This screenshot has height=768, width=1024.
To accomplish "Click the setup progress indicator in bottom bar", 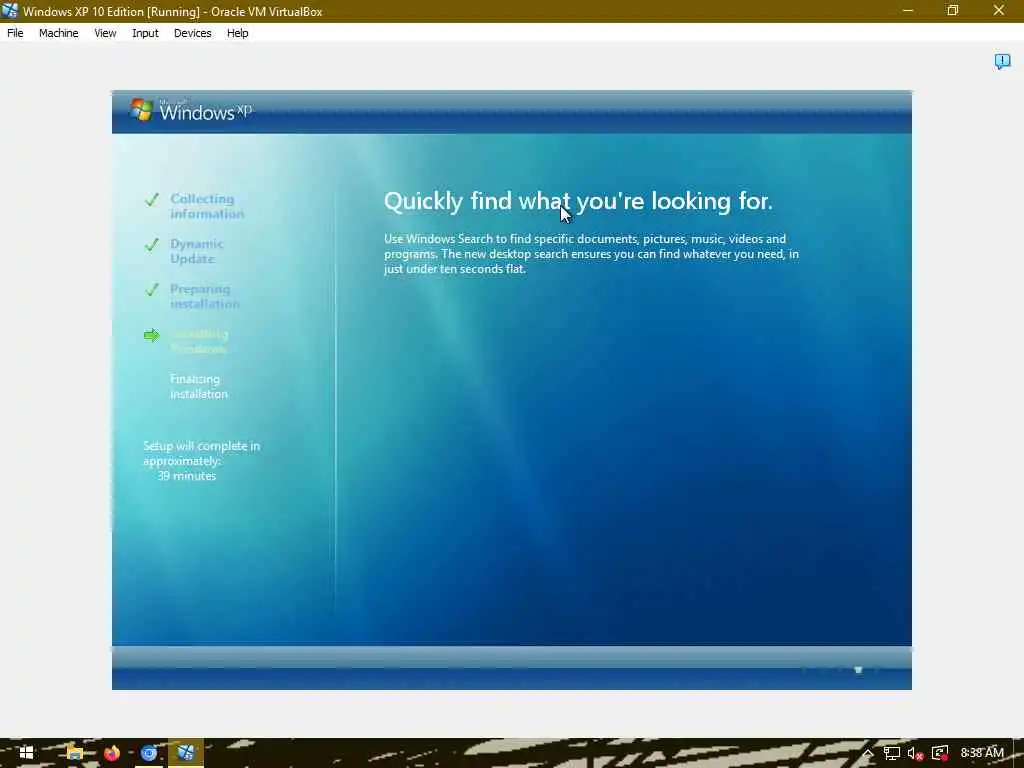I will 858,669.
